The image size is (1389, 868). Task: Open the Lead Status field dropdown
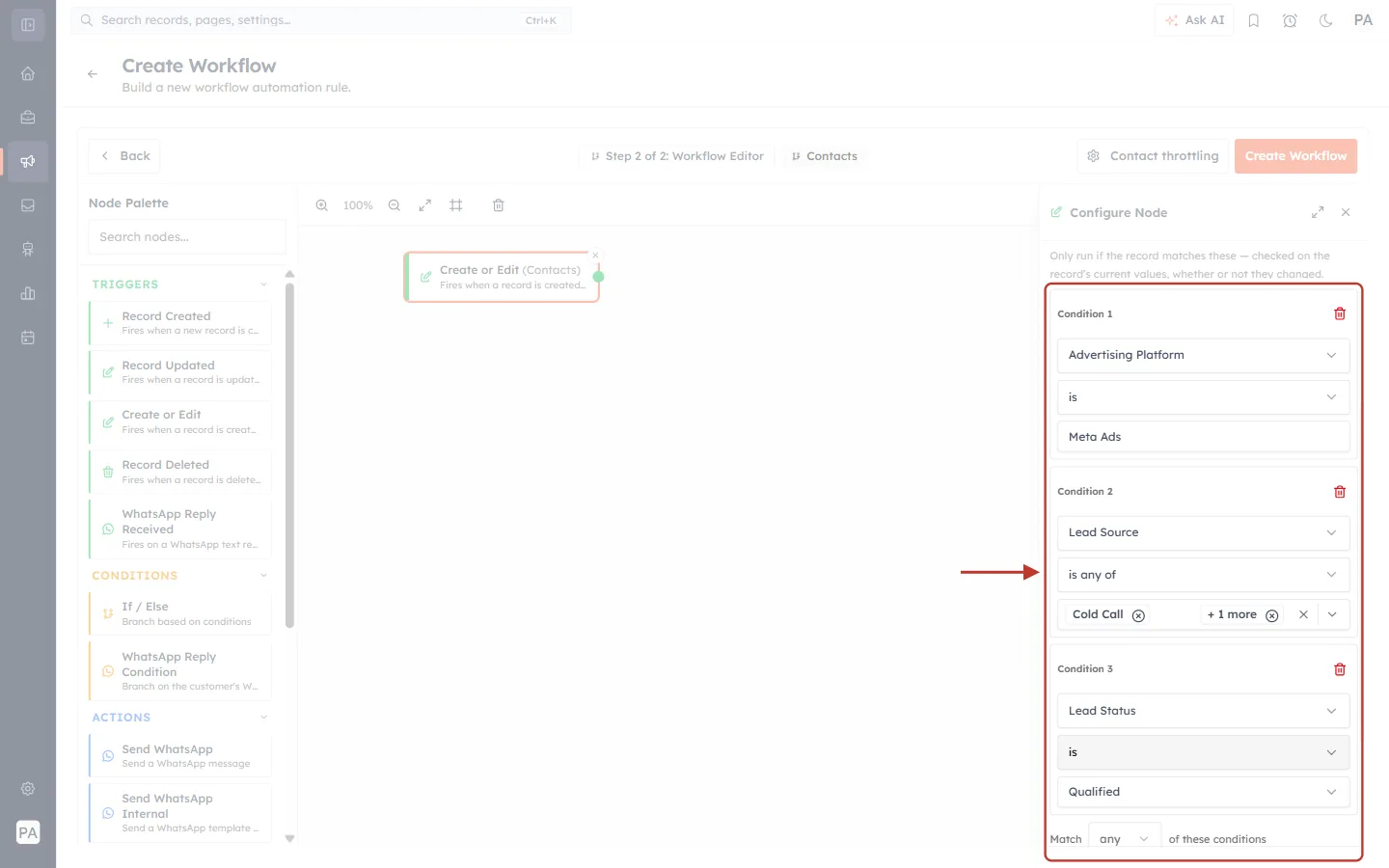[x=1203, y=711]
